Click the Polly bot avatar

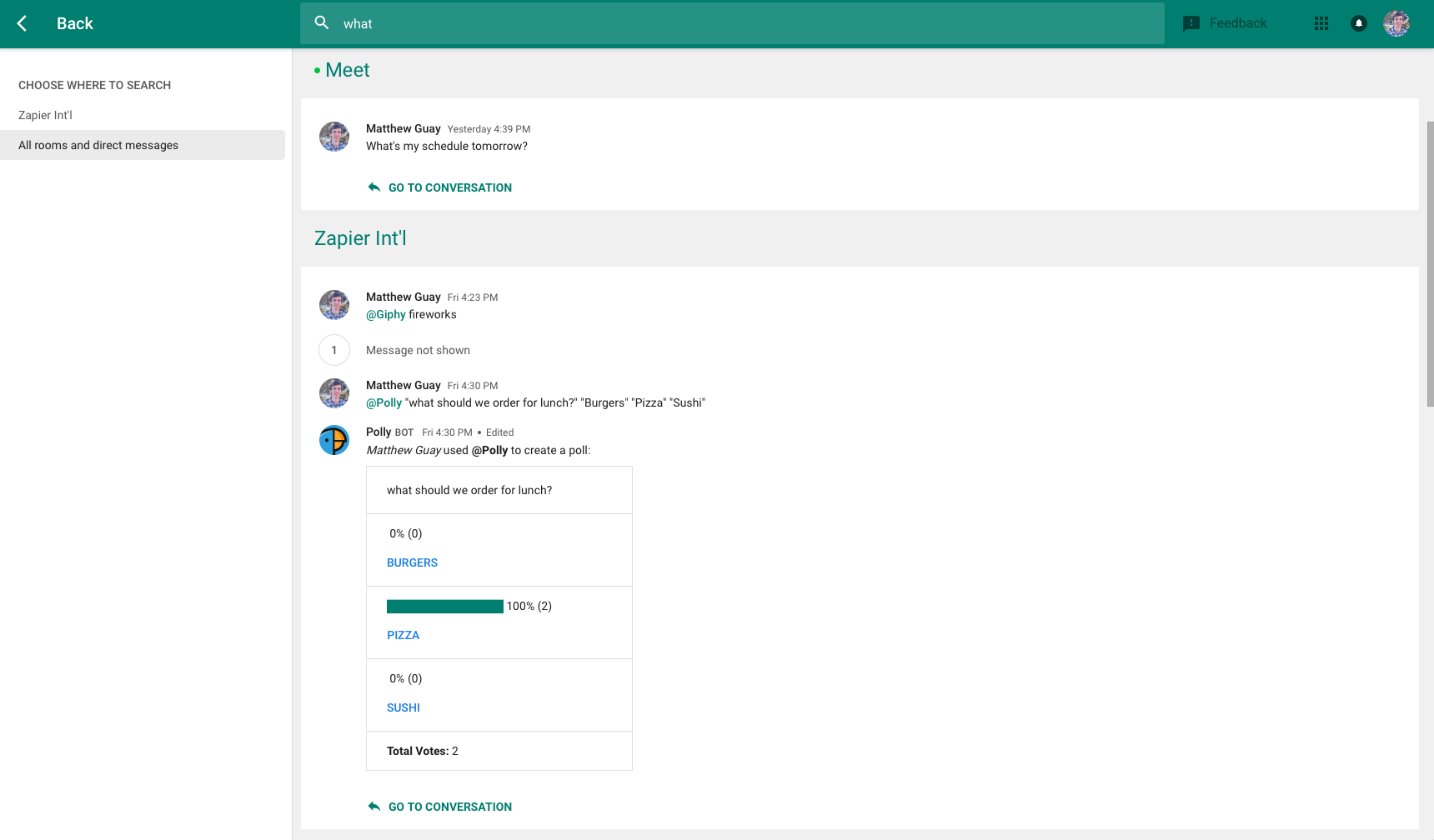[334, 440]
